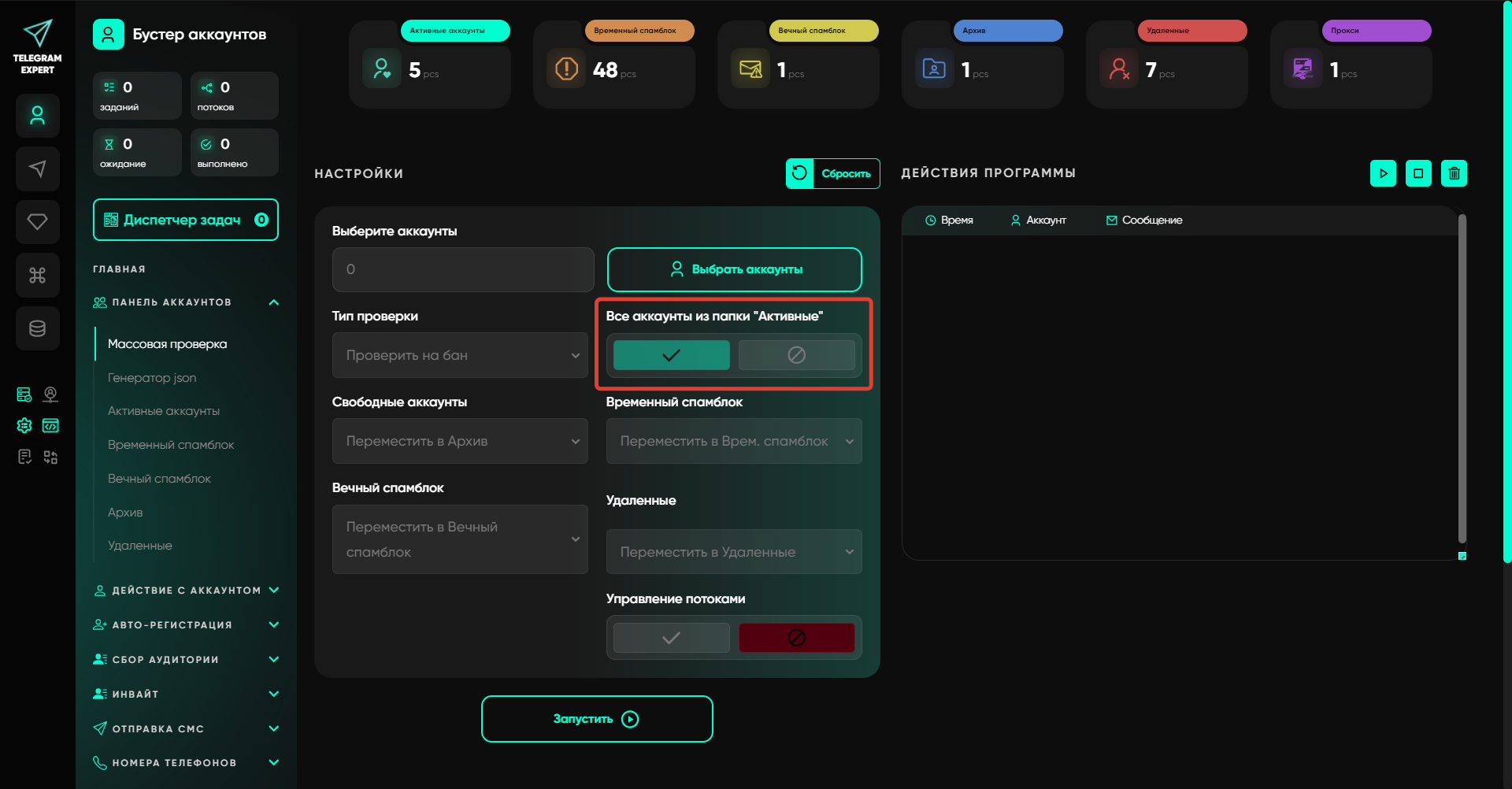
Task: Open the Тип проверки dropdown
Action: point(460,355)
